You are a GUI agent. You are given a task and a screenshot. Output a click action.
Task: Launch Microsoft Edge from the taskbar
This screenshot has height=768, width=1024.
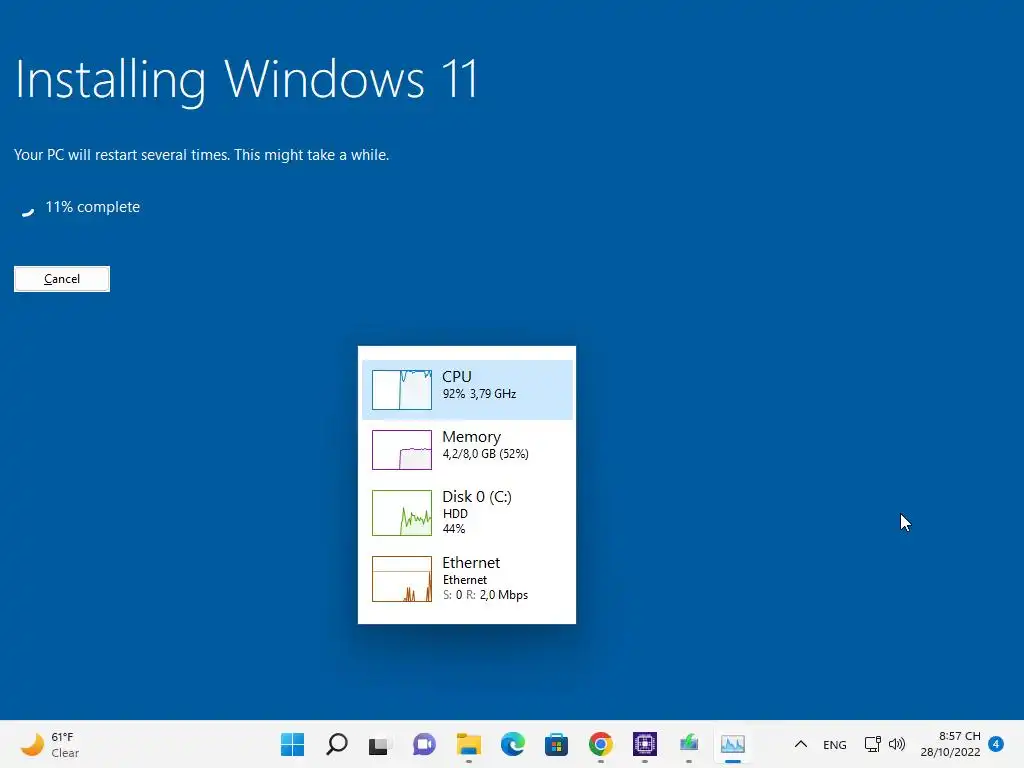tap(513, 744)
